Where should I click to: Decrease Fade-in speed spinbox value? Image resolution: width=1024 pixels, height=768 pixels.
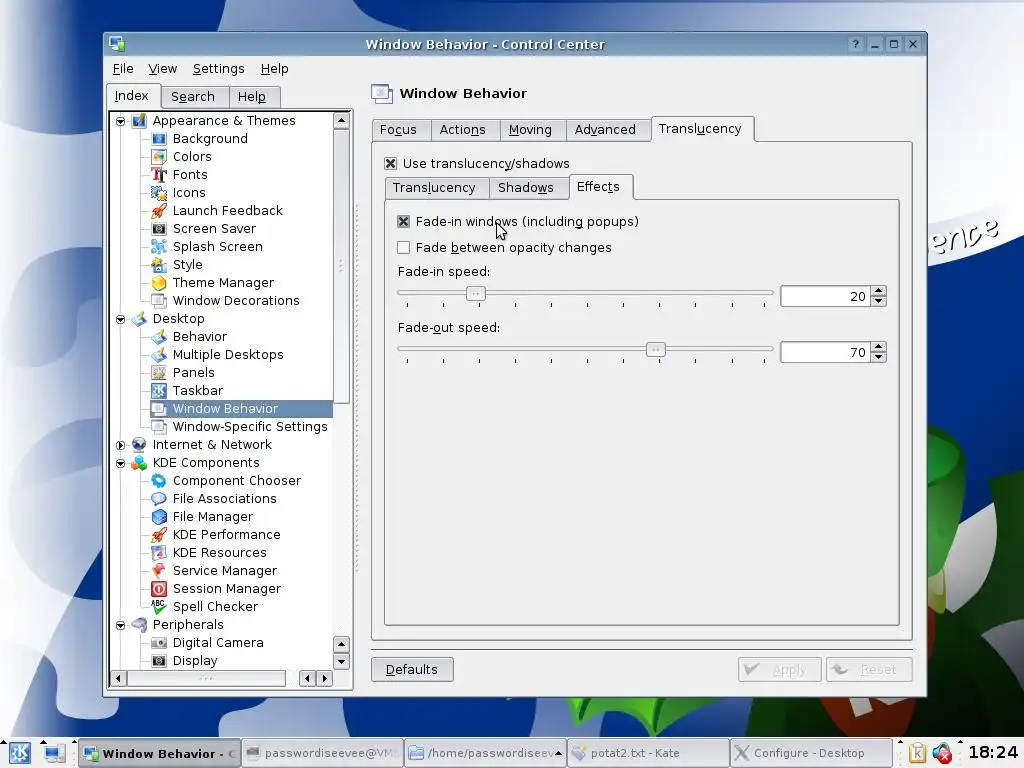tap(878, 301)
